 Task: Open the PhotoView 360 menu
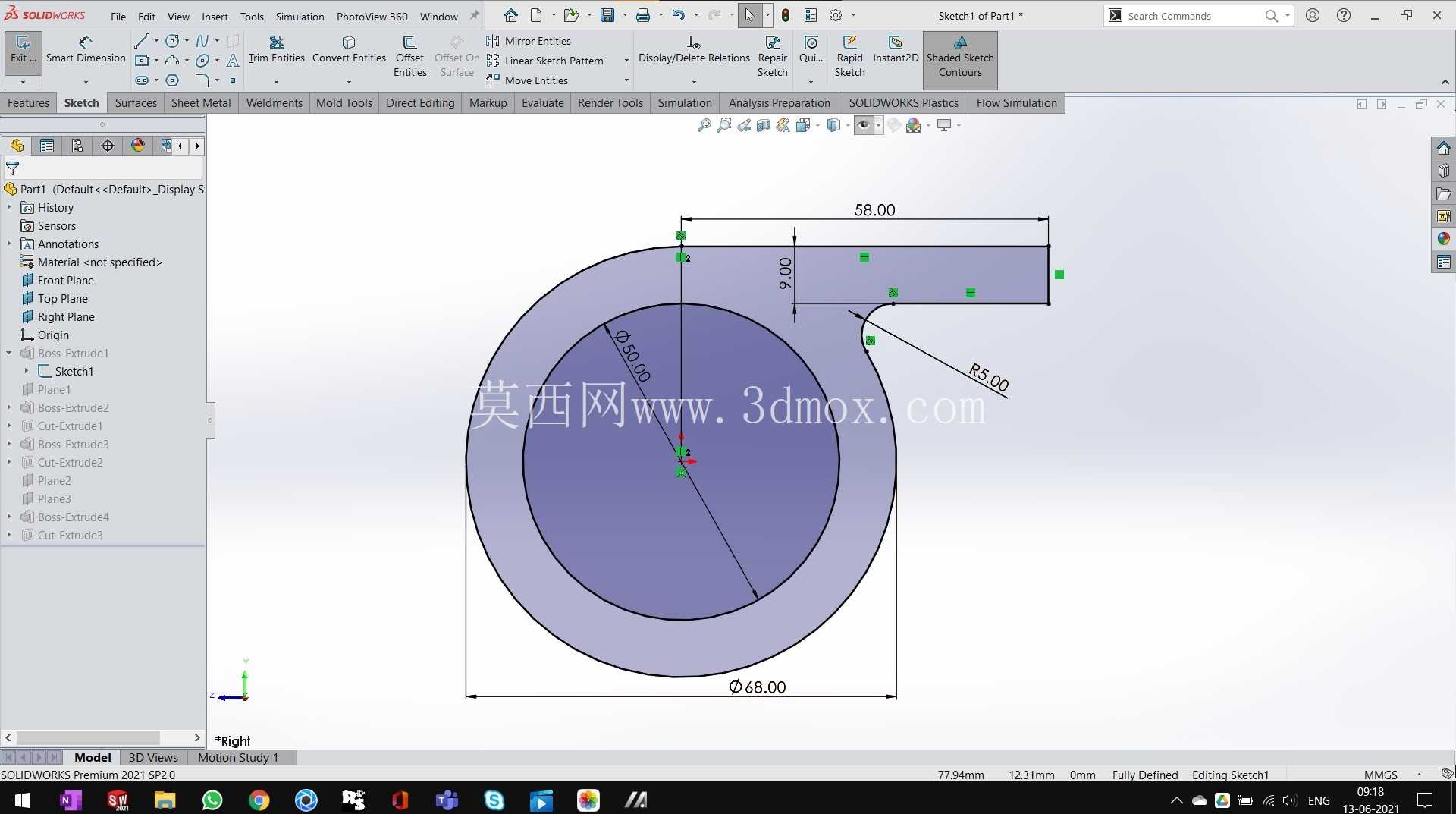(x=372, y=16)
